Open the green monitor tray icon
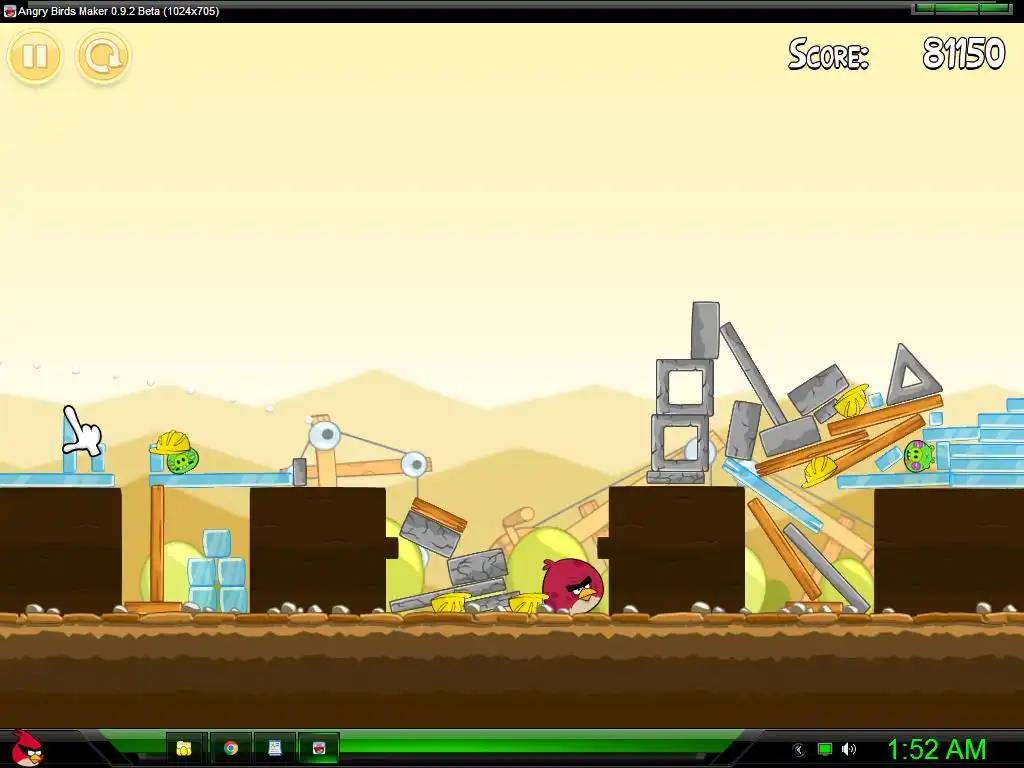1024x768 pixels. pos(825,749)
